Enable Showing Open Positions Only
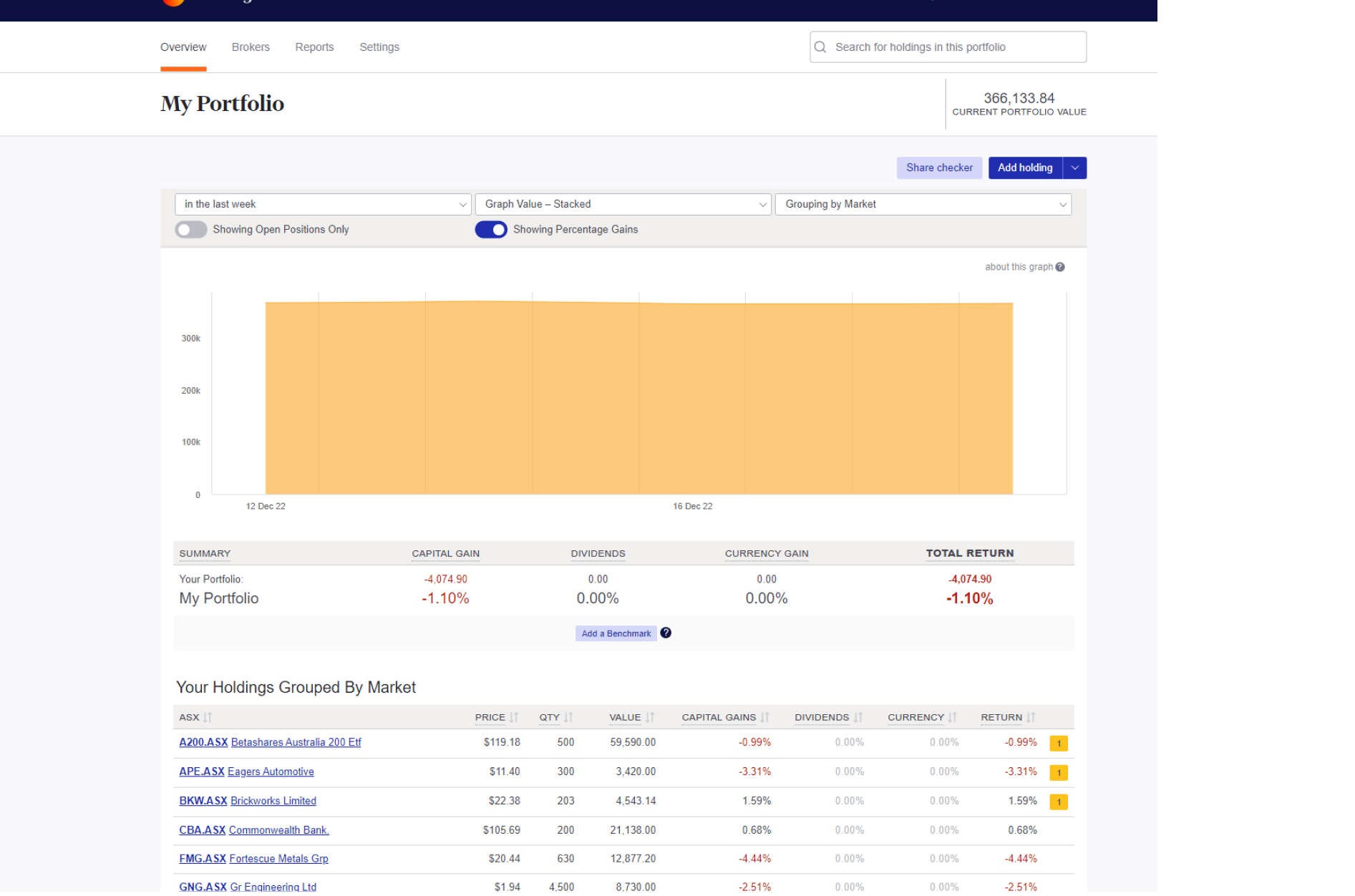 pos(191,229)
